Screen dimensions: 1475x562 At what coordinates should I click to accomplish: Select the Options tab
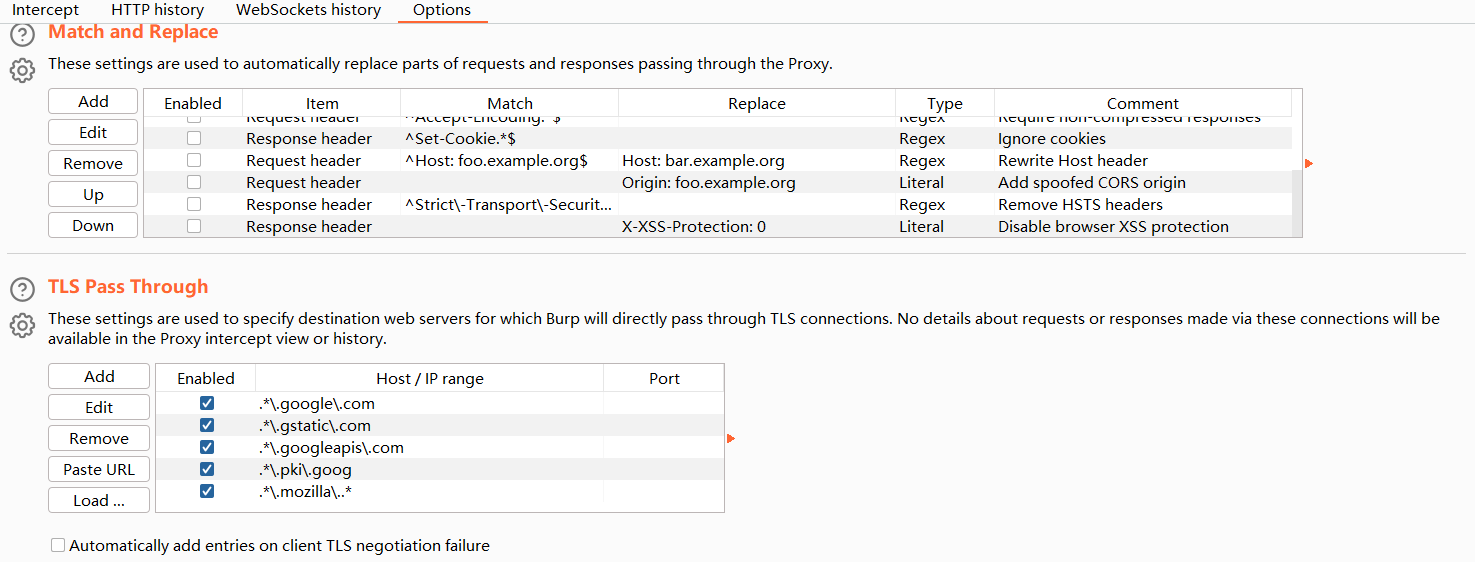click(442, 10)
